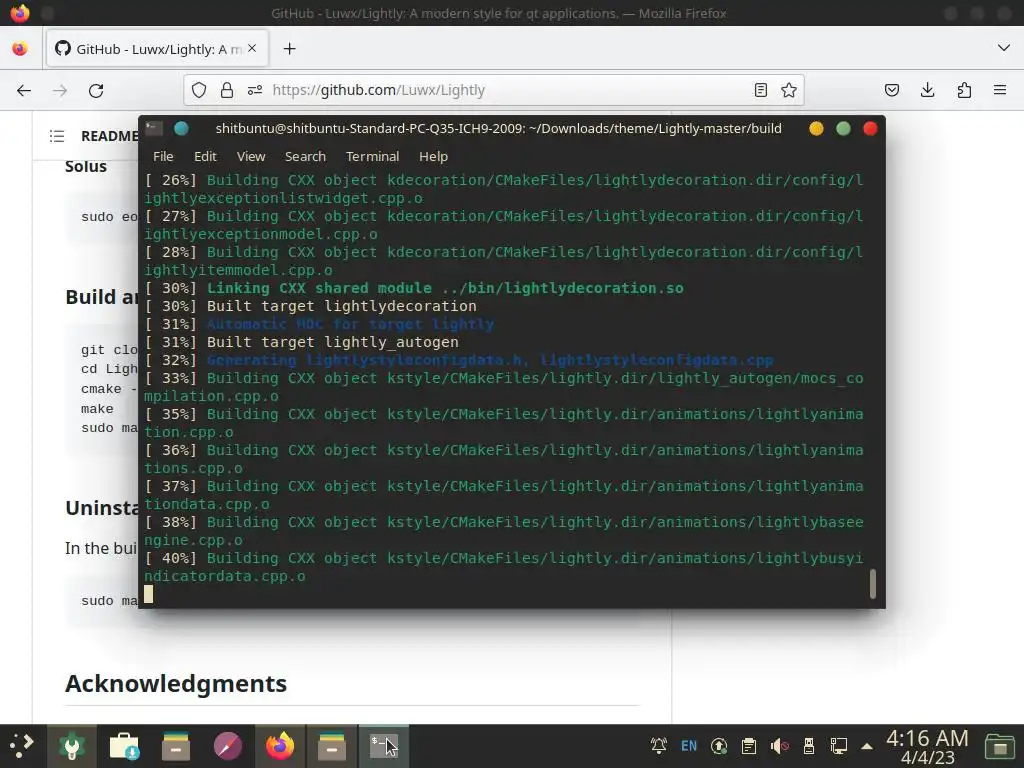Bookmark this page with the star icon

[789, 90]
